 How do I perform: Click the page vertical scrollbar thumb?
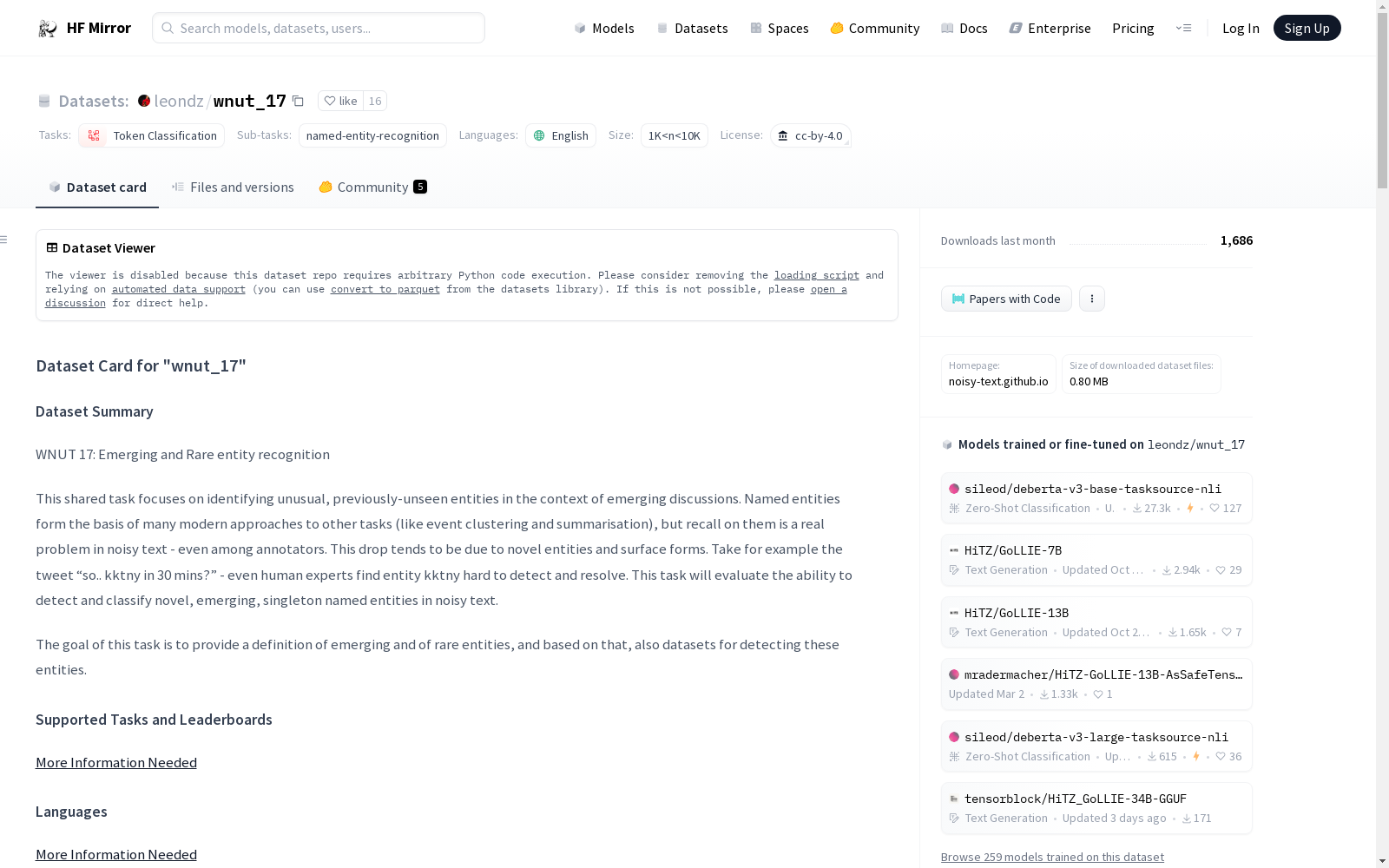[x=1382, y=102]
